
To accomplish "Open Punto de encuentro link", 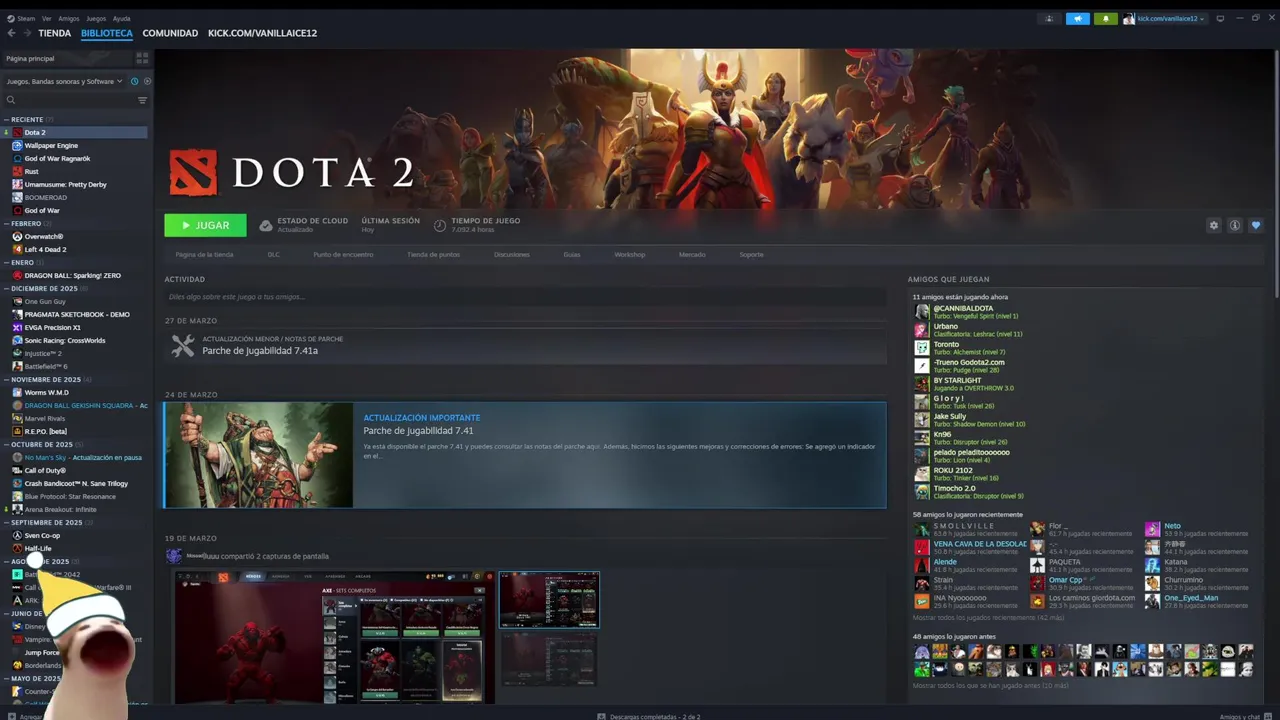I will (343, 254).
